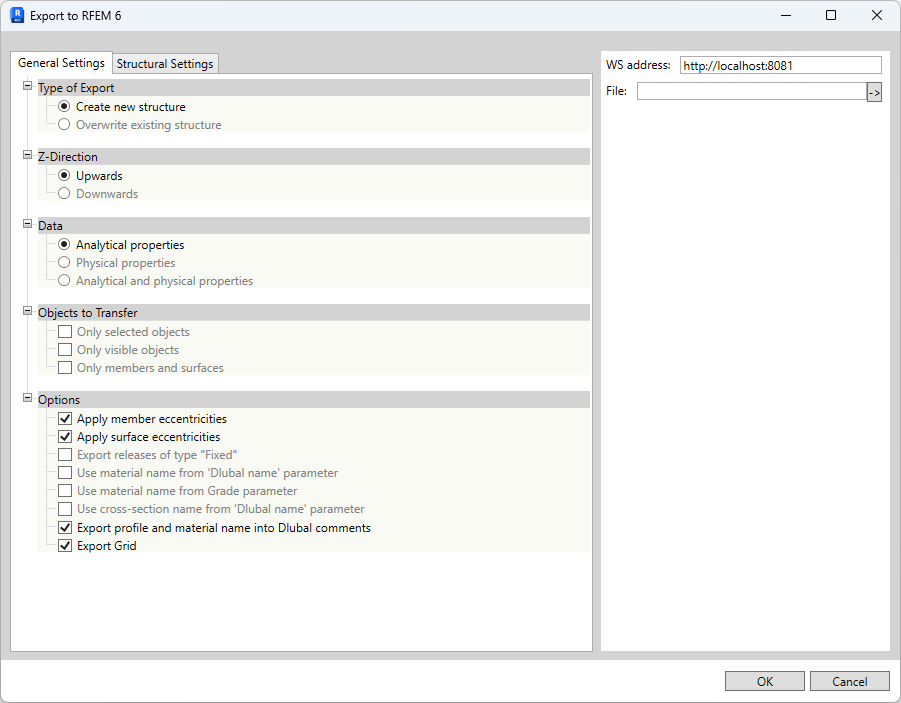Check the Only selected objects box

click(65, 331)
